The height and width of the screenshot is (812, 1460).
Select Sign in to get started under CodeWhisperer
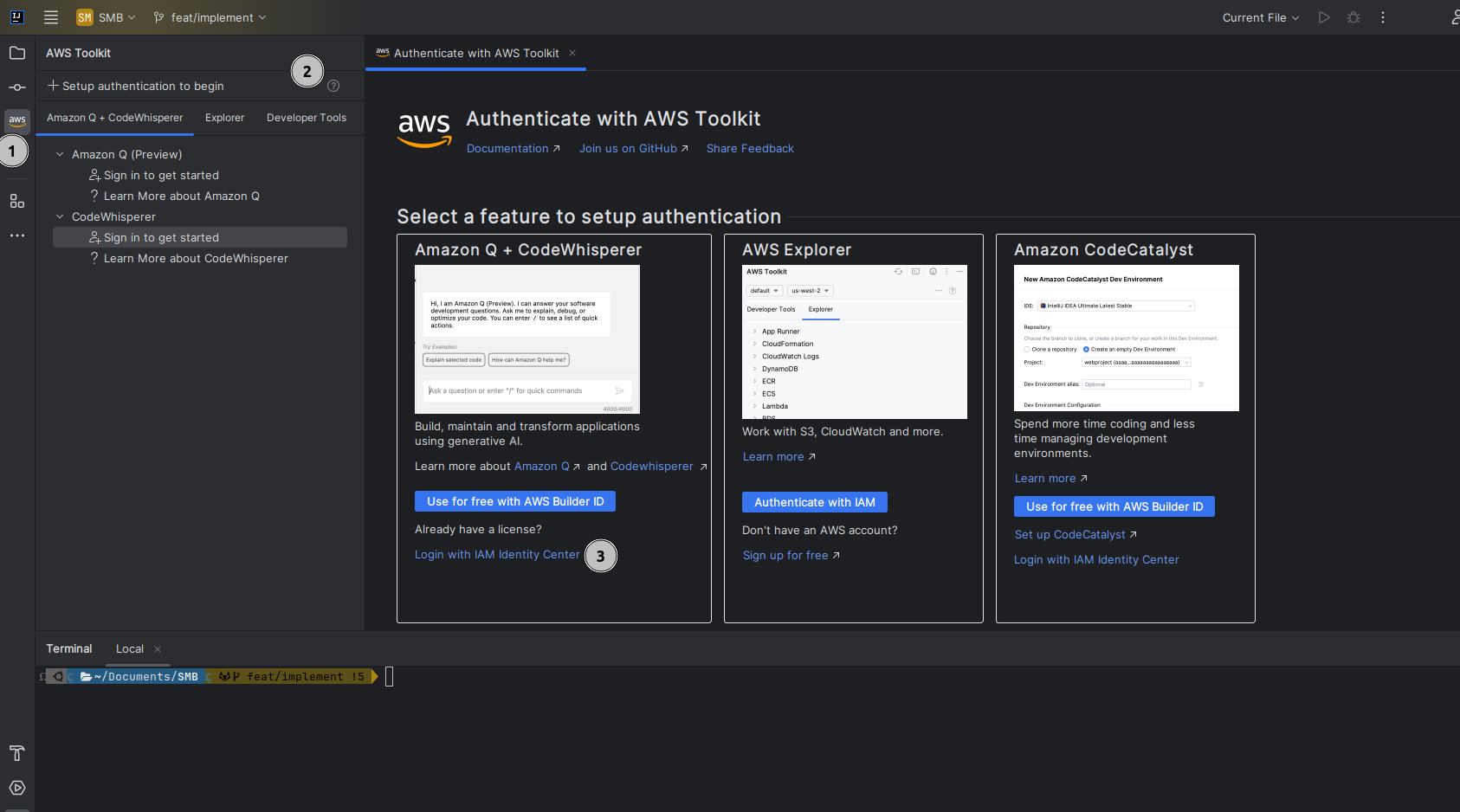[161, 236]
